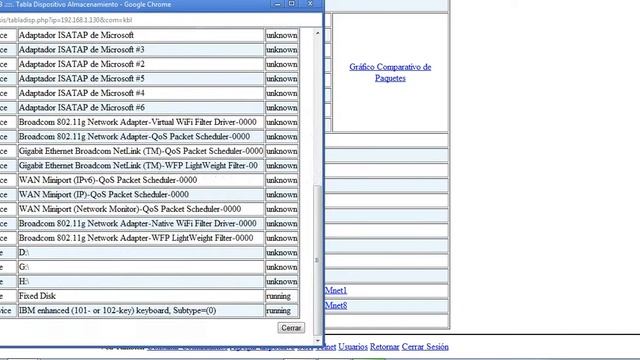640x360 pixels.
Task: Select the 'D:\' drive cell
Action: [141, 253]
